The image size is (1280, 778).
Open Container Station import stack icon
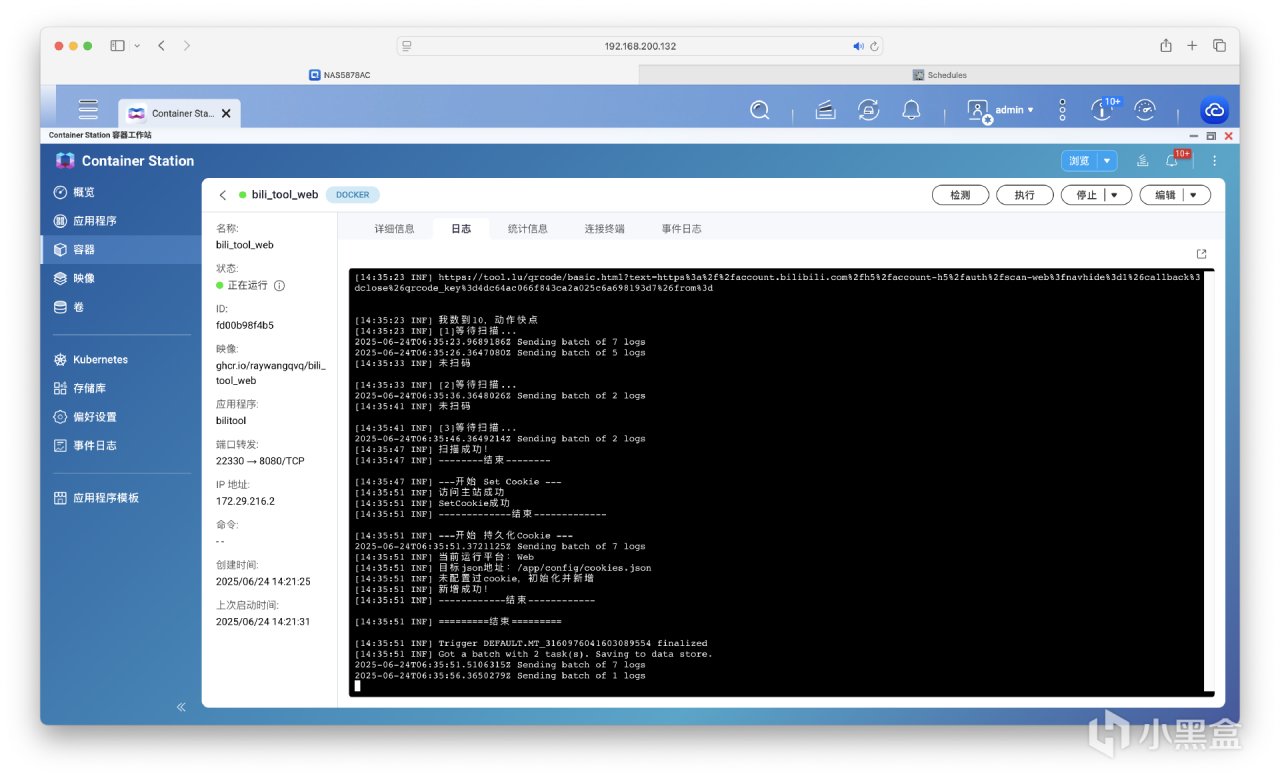(1142, 161)
